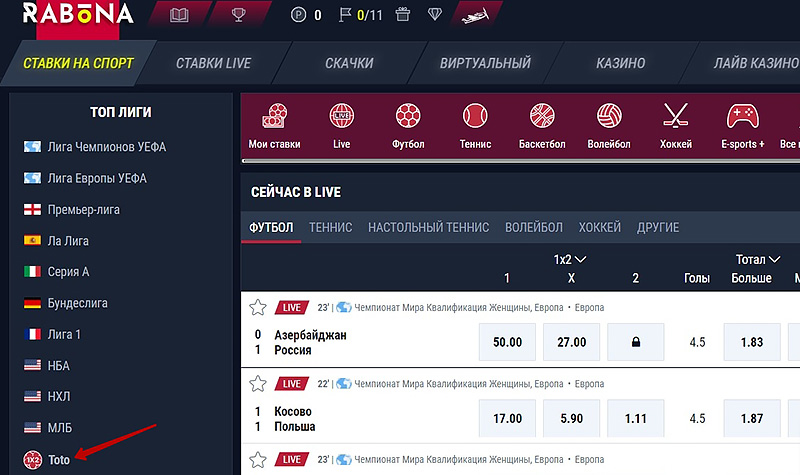Viewport: 800px width, 475px height.
Task: Expand the 1x2 market dropdown
Action: [x=570, y=259]
